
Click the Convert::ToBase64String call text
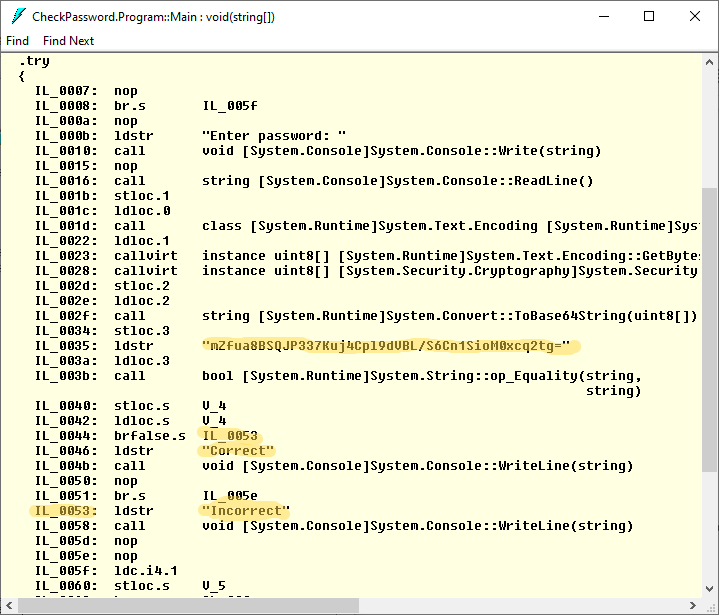(x=450, y=316)
